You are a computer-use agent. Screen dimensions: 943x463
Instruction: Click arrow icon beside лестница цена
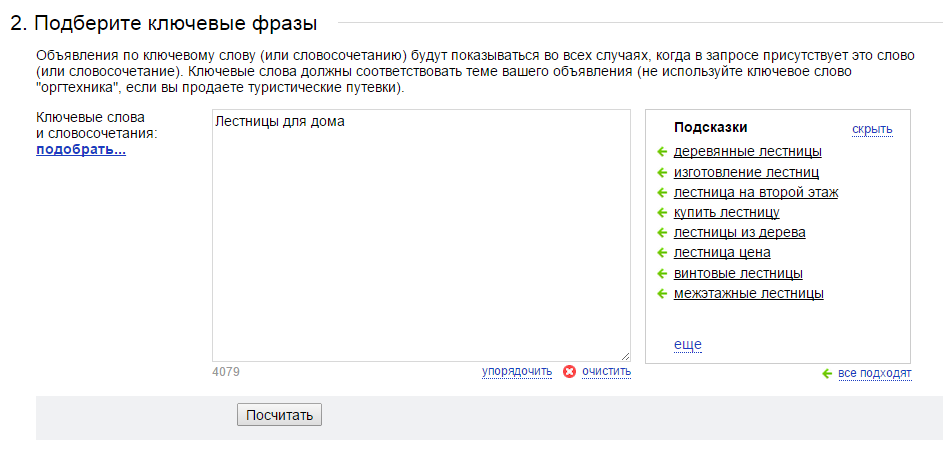[x=662, y=253]
